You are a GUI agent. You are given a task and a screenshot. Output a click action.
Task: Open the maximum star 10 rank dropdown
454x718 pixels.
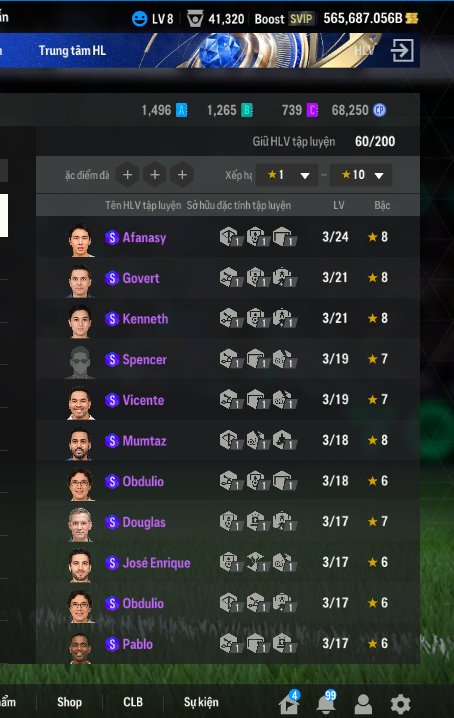(361, 175)
